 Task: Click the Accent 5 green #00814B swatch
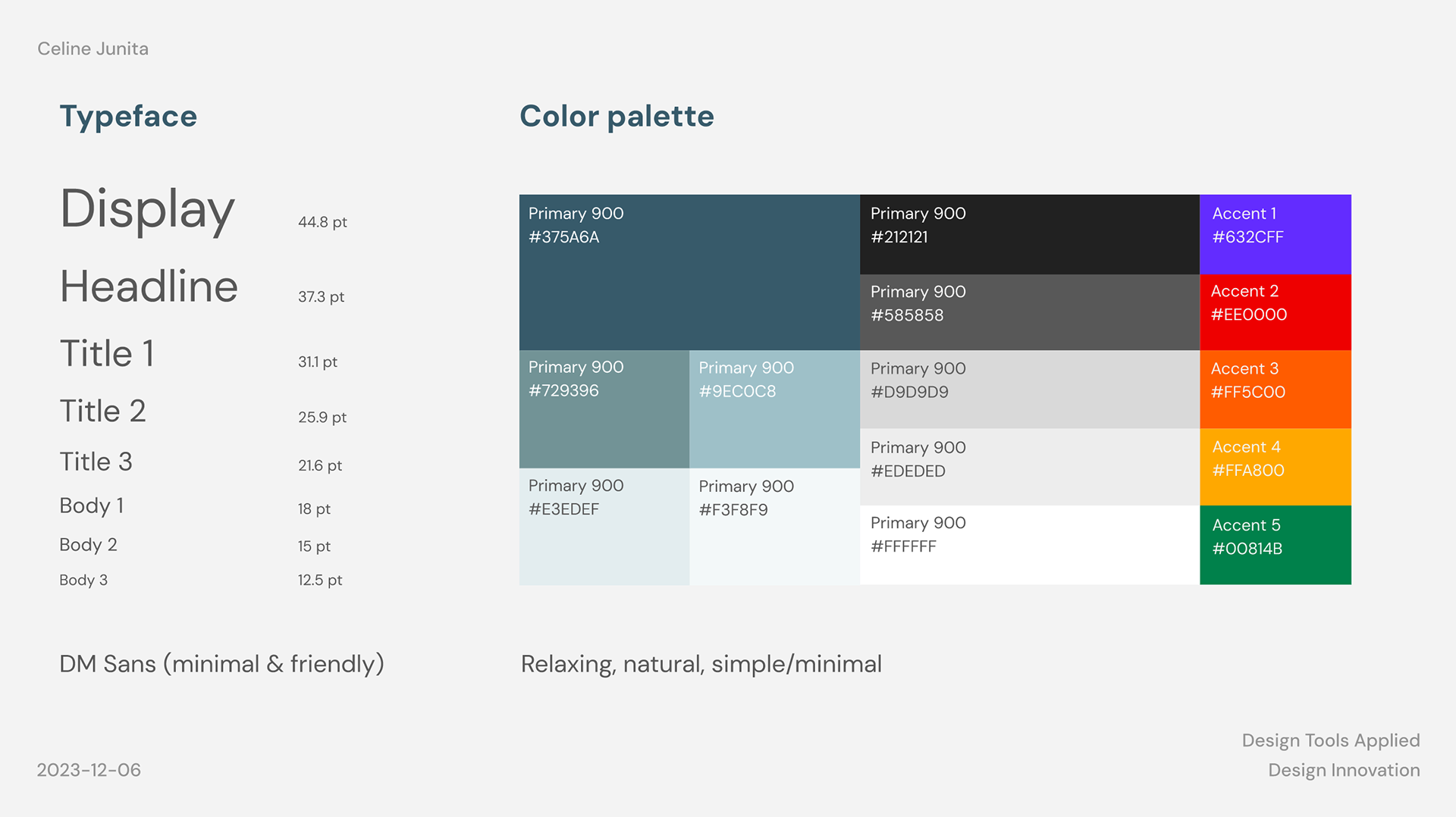coord(1276,545)
